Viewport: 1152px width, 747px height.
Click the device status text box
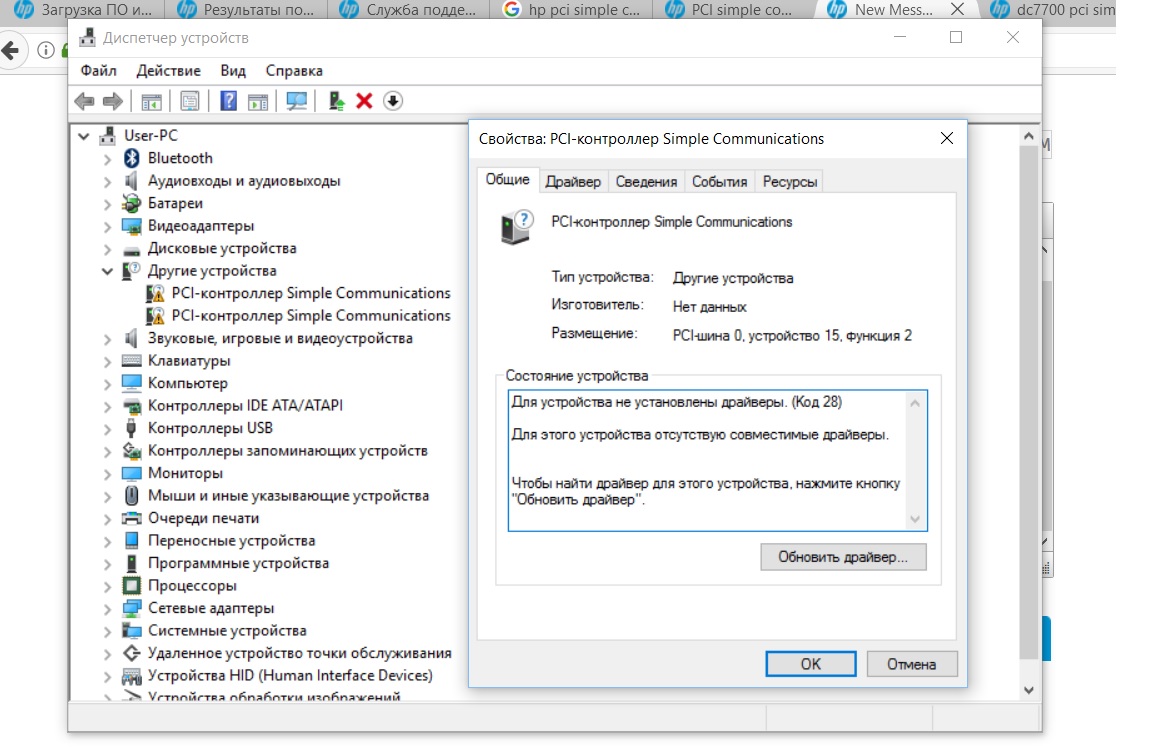click(x=717, y=461)
